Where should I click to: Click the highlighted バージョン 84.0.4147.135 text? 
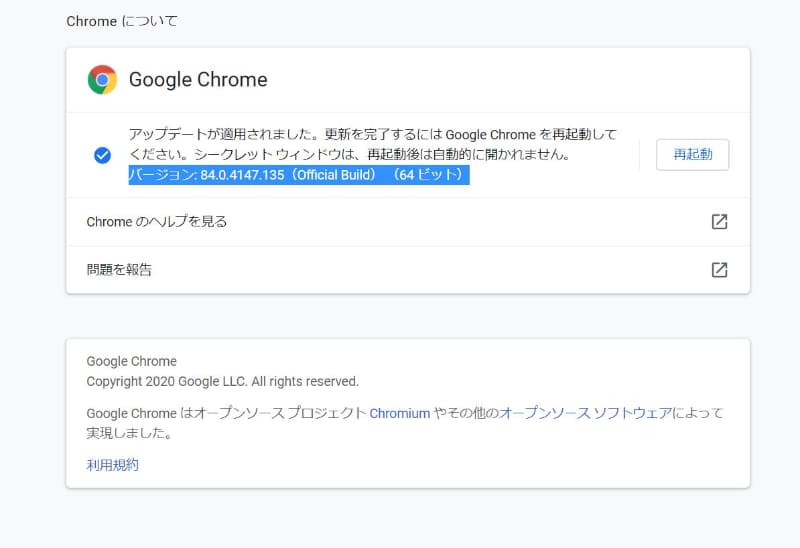(x=299, y=175)
